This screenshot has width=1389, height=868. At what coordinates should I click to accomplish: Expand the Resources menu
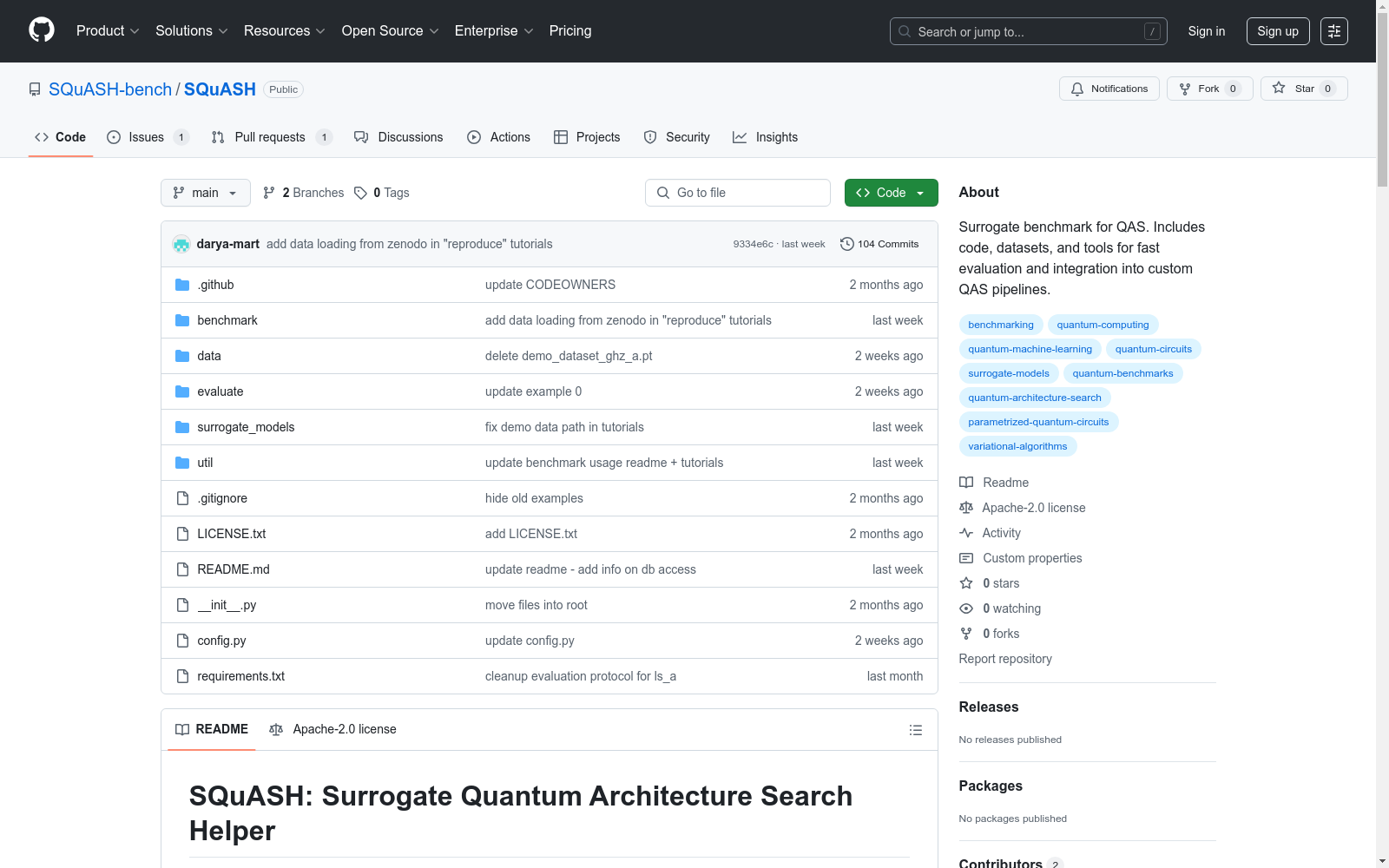point(285,31)
